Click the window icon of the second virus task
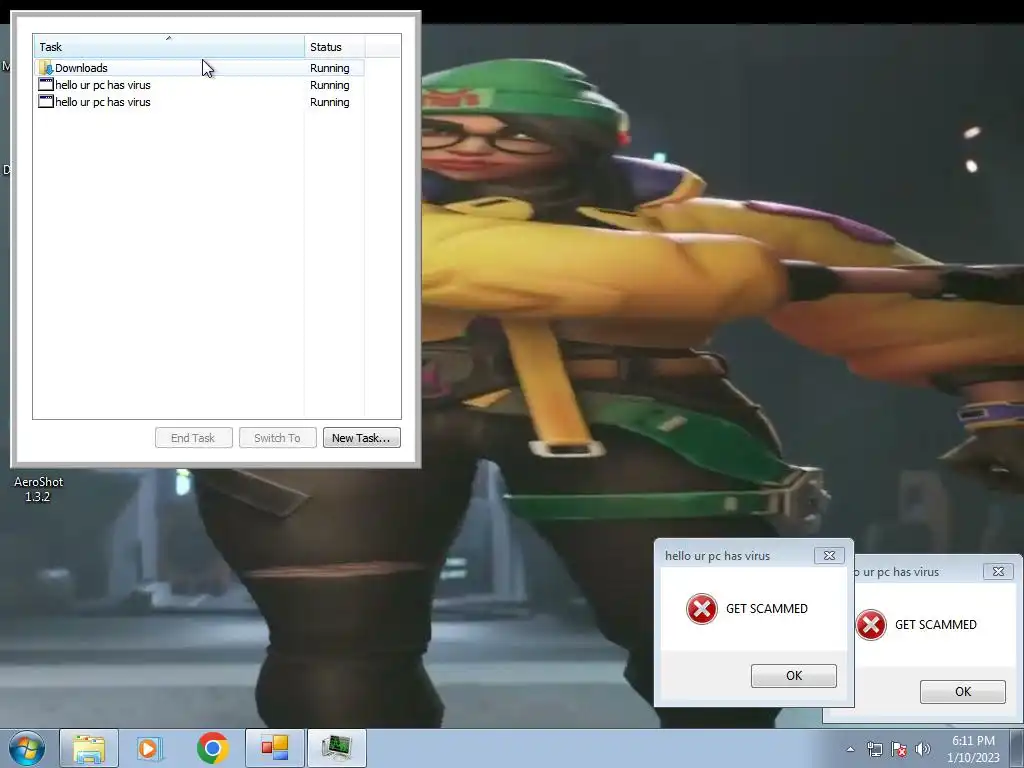The image size is (1024, 768). click(x=46, y=102)
